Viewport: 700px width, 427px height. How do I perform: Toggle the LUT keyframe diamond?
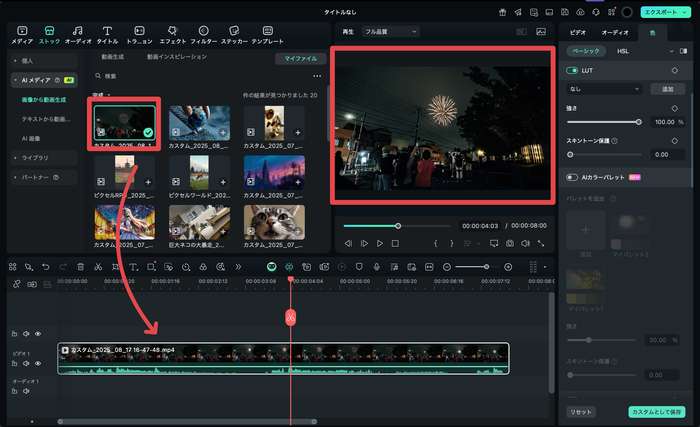pyautogui.click(x=675, y=71)
